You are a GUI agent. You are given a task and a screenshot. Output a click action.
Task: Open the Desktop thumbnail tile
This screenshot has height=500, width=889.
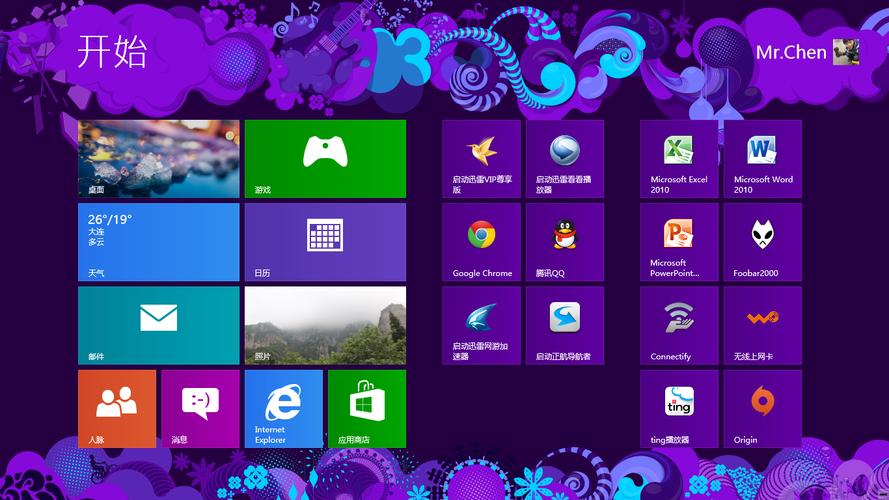158,159
